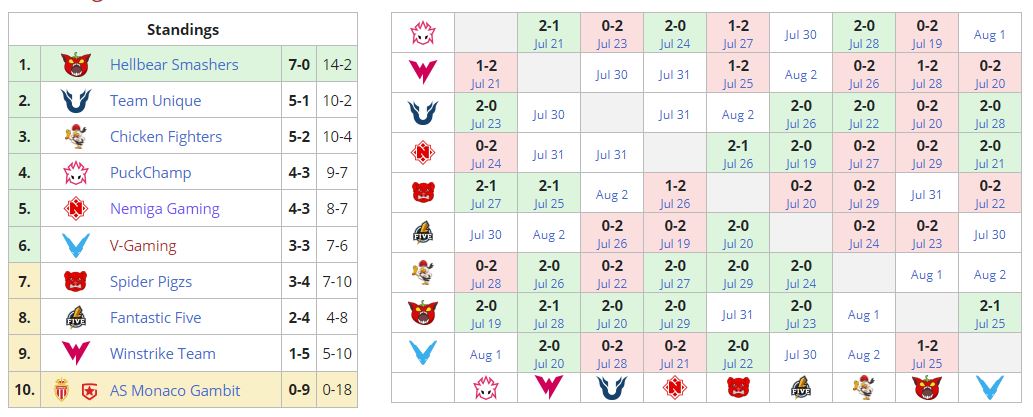Open the Fantastic Five team link

pos(155,317)
